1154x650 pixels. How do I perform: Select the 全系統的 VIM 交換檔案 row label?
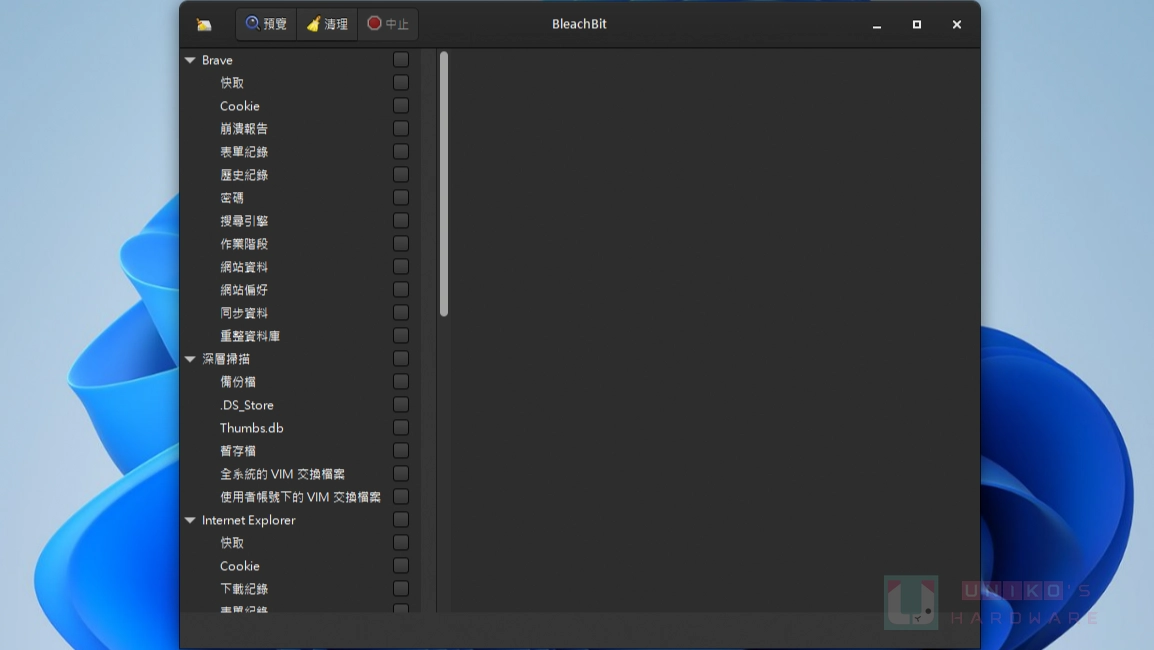pyautogui.click(x=283, y=474)
